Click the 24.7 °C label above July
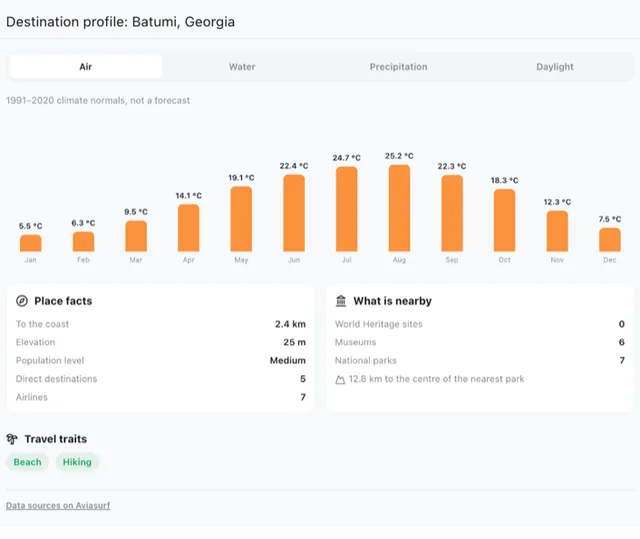The width and height of the screenshot is (640, 539). click(x=347, y=157)
